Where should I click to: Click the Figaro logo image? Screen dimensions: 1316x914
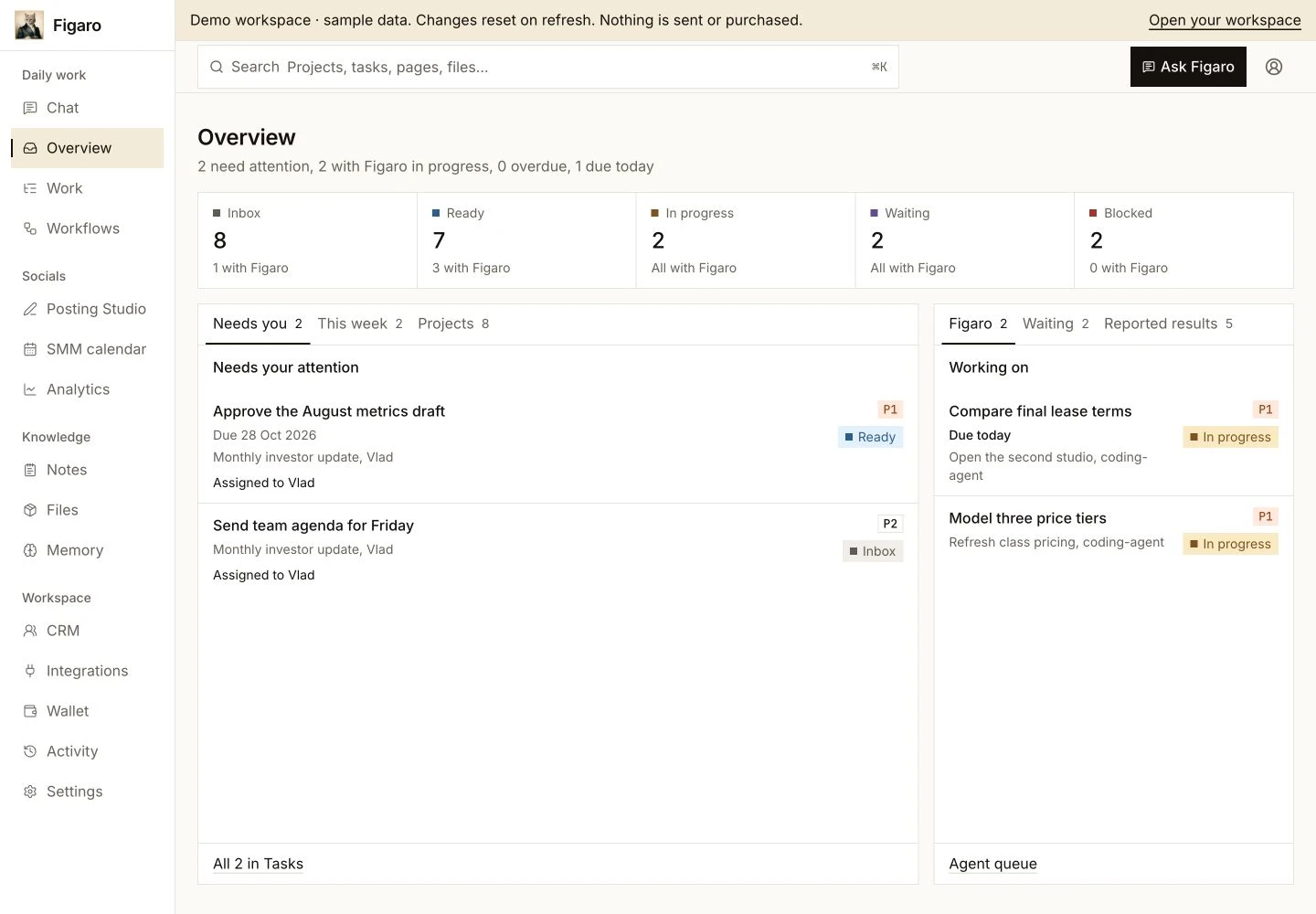point(29,26)
